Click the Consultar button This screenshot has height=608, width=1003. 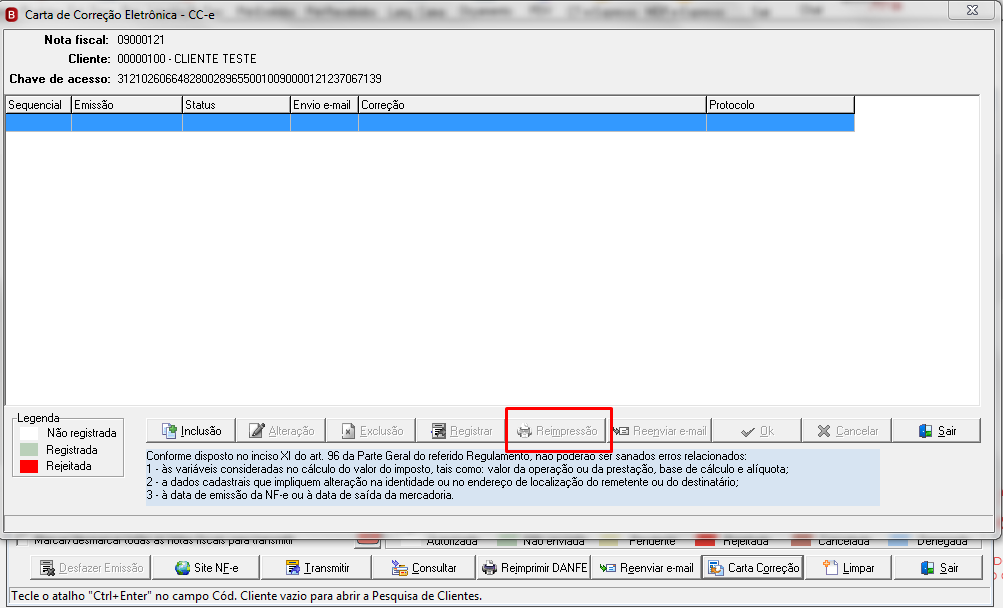(x=424, y=568)
